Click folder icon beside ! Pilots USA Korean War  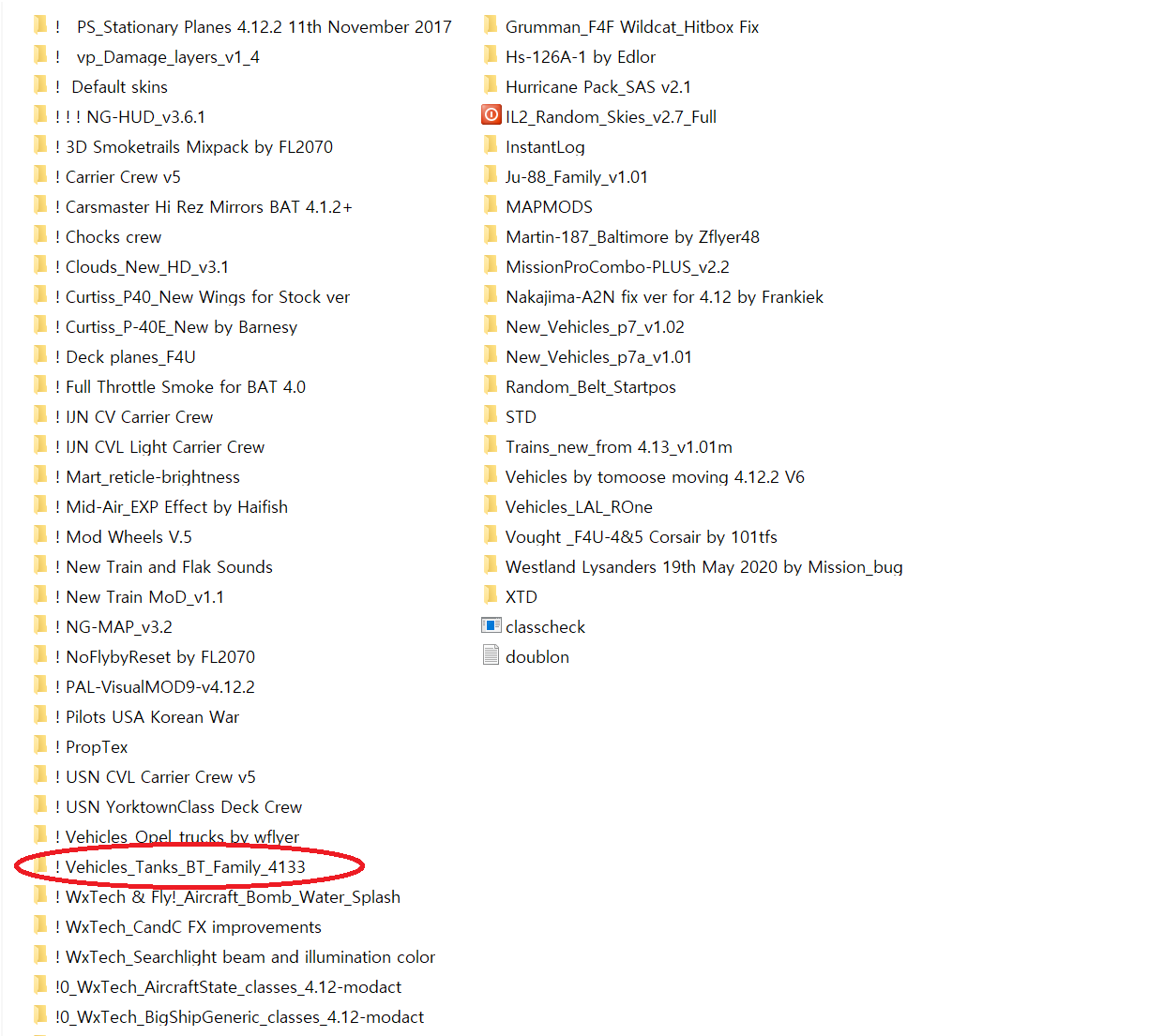40,715
